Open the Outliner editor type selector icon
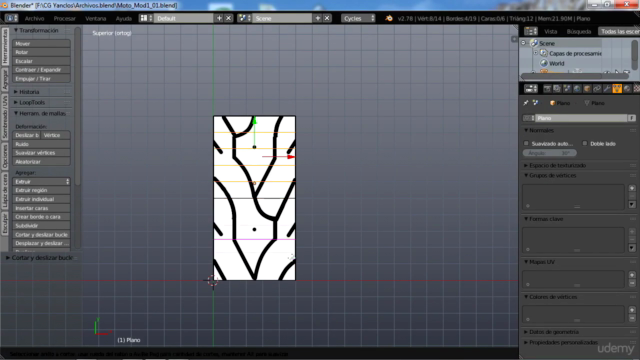640x360 pixels. [x=531, y=31]
